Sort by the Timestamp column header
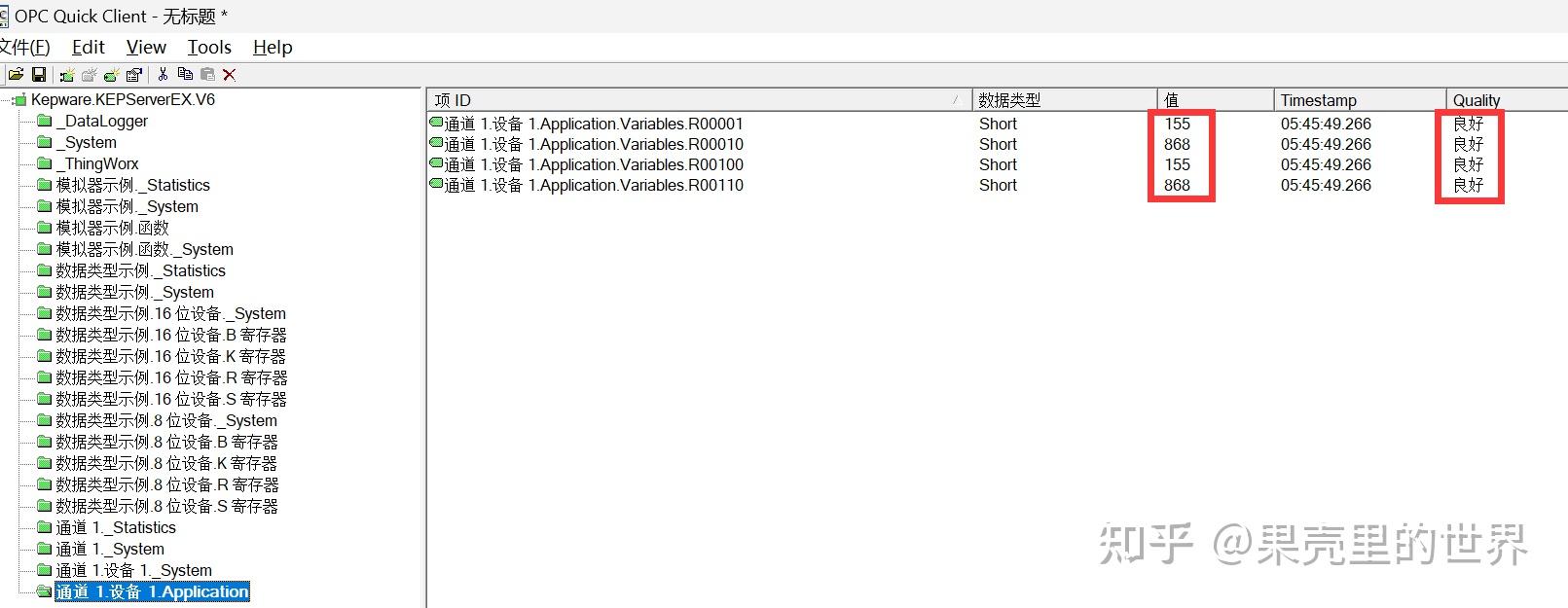Image resolution: width=1568 pixels, height=608 pixels. pos(1360,100)
